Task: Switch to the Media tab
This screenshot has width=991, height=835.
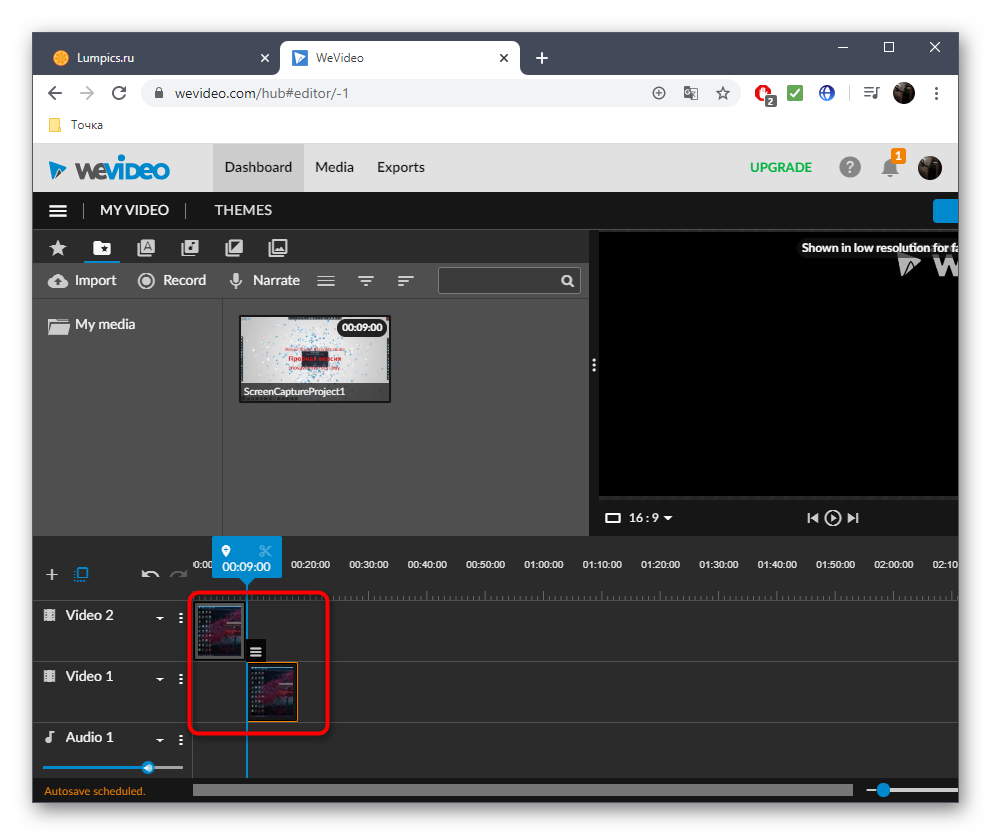Action: (x=334, y=167)
